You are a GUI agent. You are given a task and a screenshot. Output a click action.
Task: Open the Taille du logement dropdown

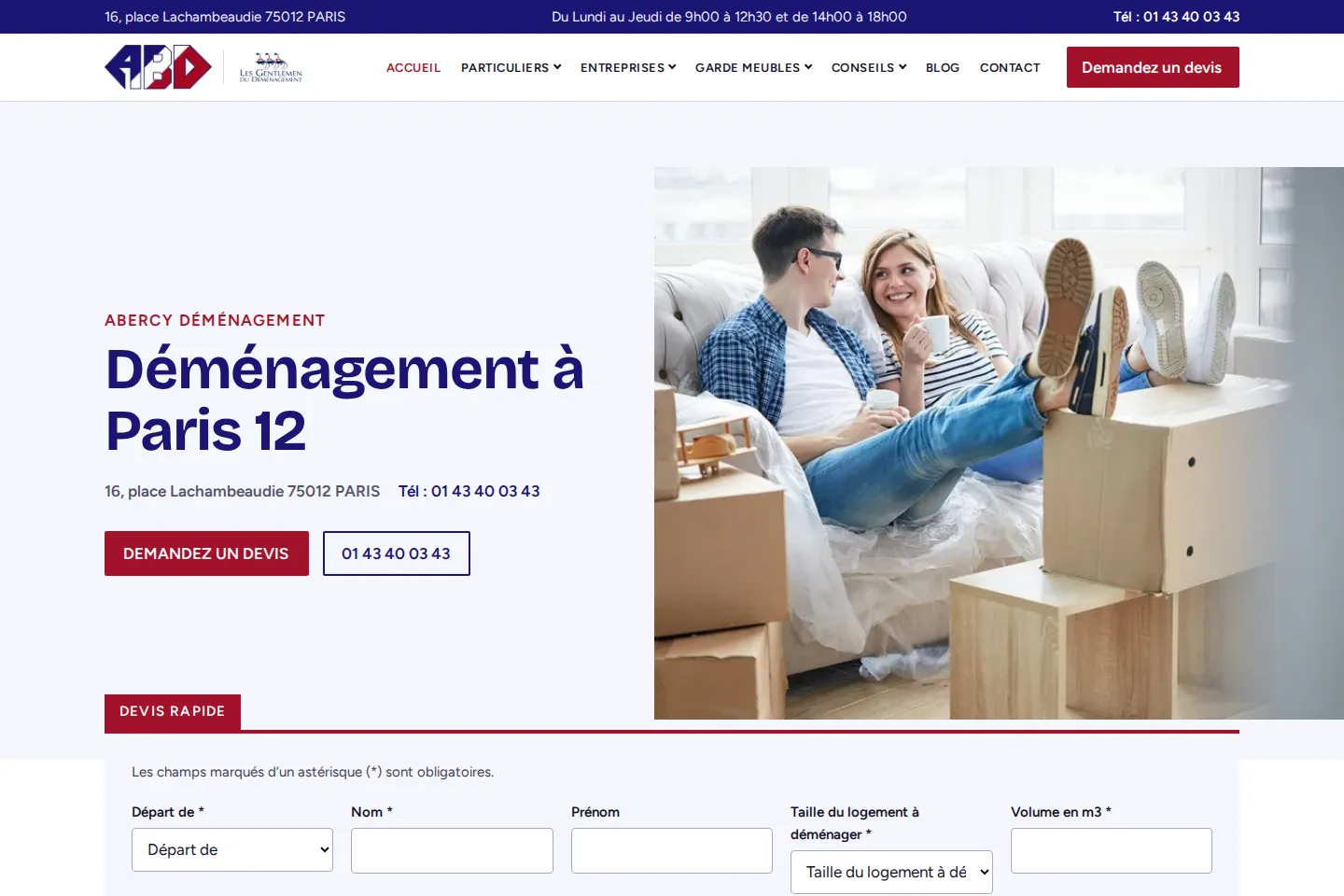point(891,873)
